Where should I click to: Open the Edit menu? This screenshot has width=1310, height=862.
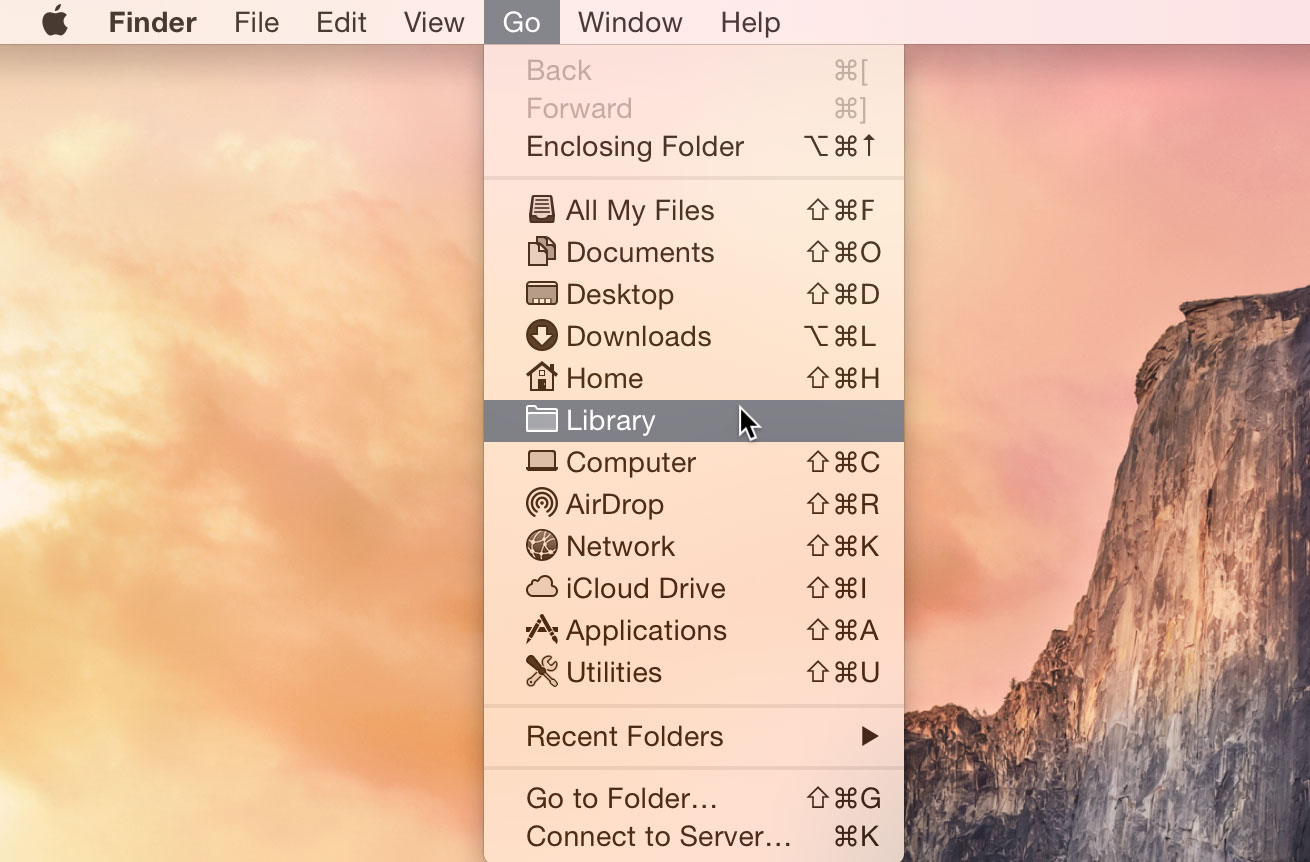coord(341,22)
